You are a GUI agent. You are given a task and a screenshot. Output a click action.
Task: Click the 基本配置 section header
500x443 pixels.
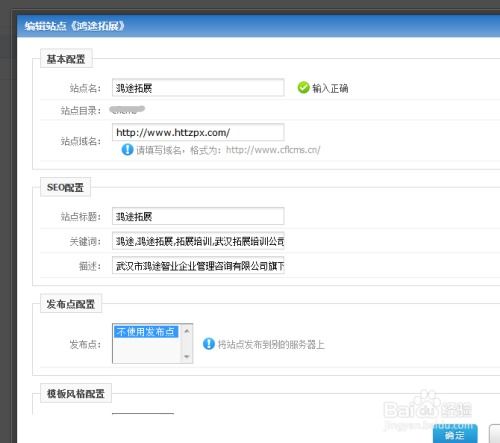point(66,59)
